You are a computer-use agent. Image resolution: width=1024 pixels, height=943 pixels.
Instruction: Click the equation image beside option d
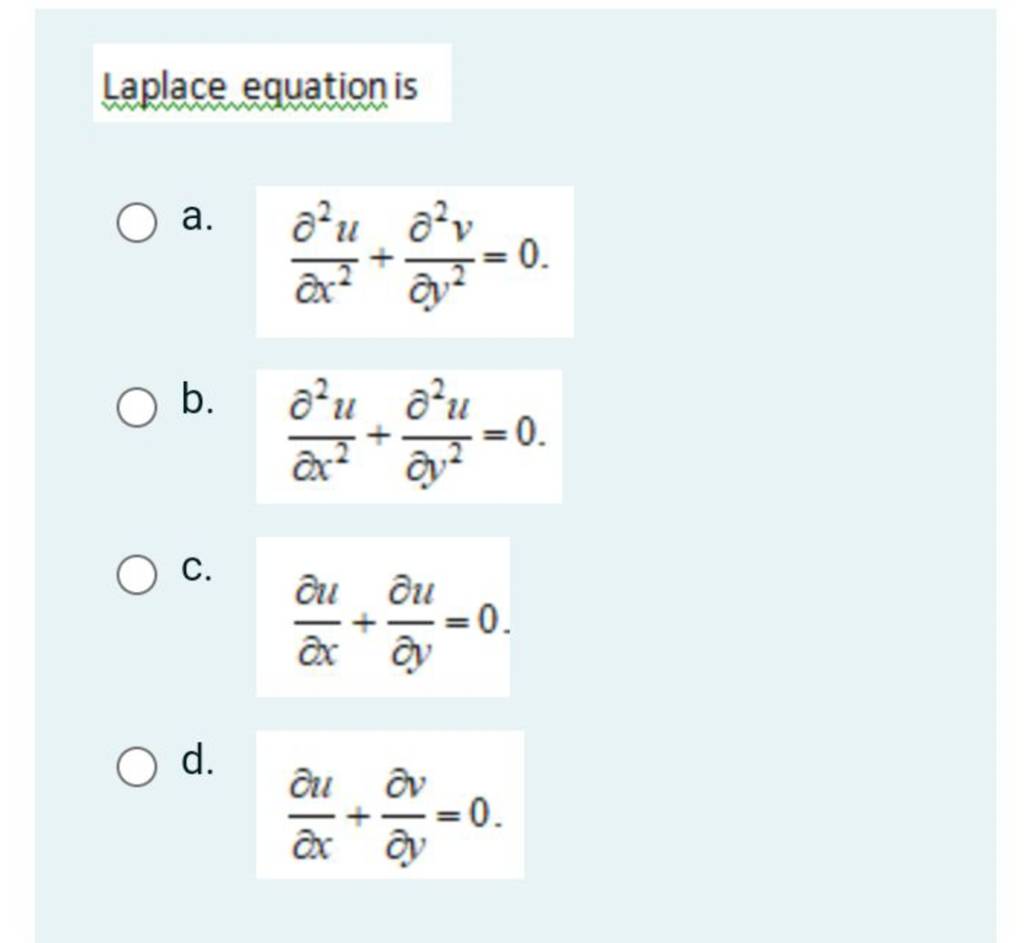[x=390, y=810]
